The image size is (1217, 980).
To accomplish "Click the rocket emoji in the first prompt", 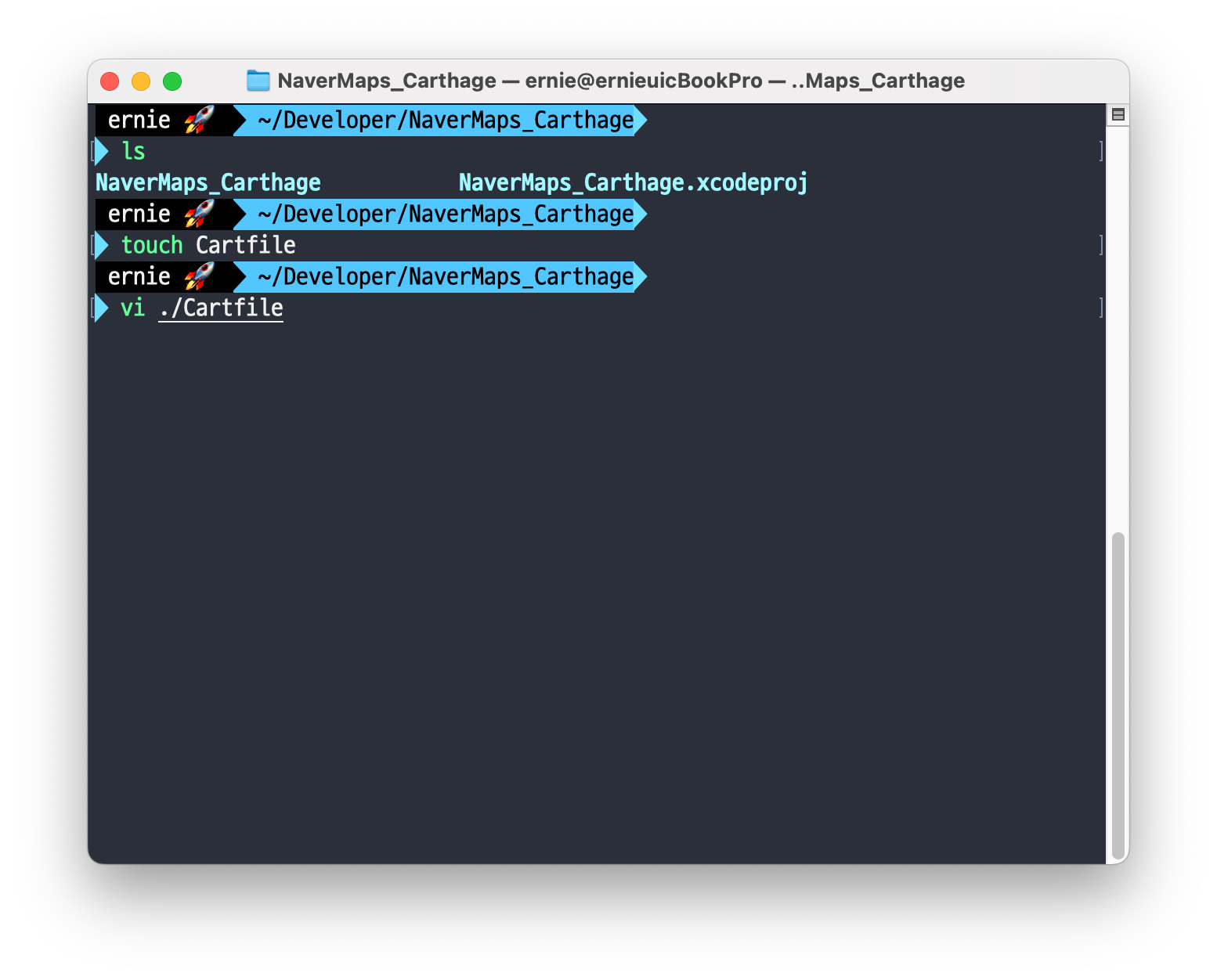I will [199, 120].
